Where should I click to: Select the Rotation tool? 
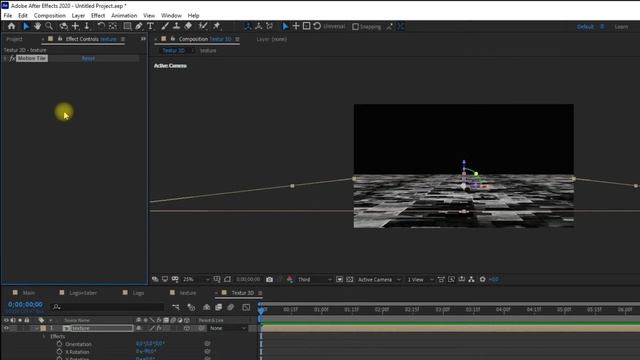click(101, 26)
